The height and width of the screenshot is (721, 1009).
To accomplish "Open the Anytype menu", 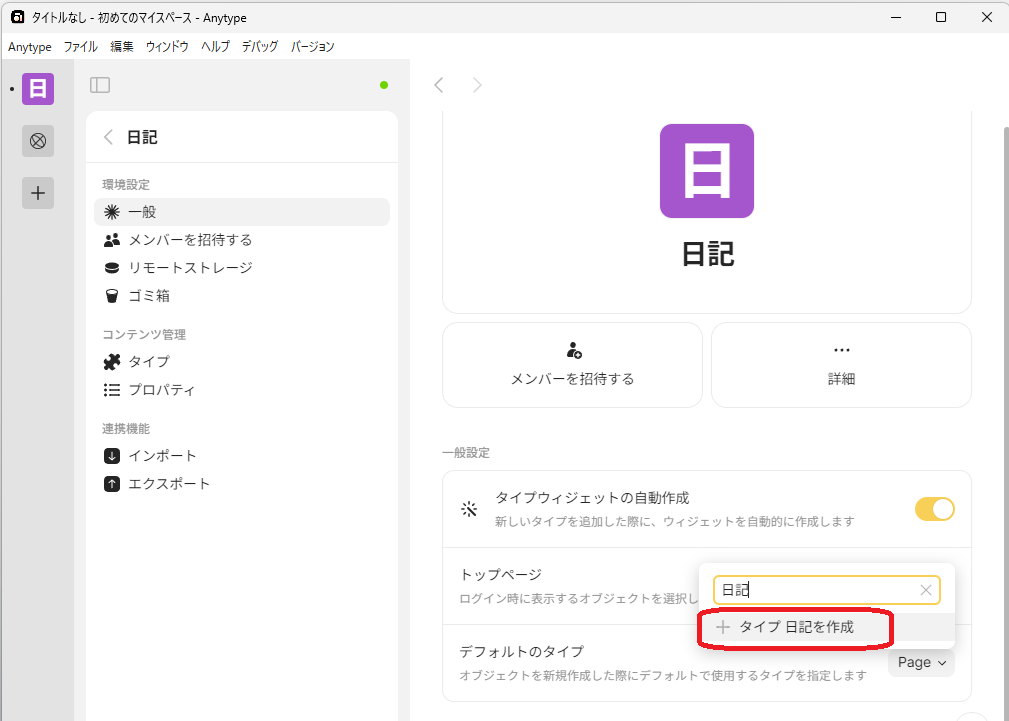I will (30, 46).
